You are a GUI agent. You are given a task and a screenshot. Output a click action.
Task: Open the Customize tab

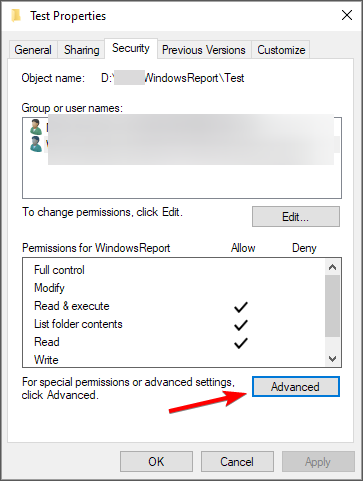tap(281, 50)
